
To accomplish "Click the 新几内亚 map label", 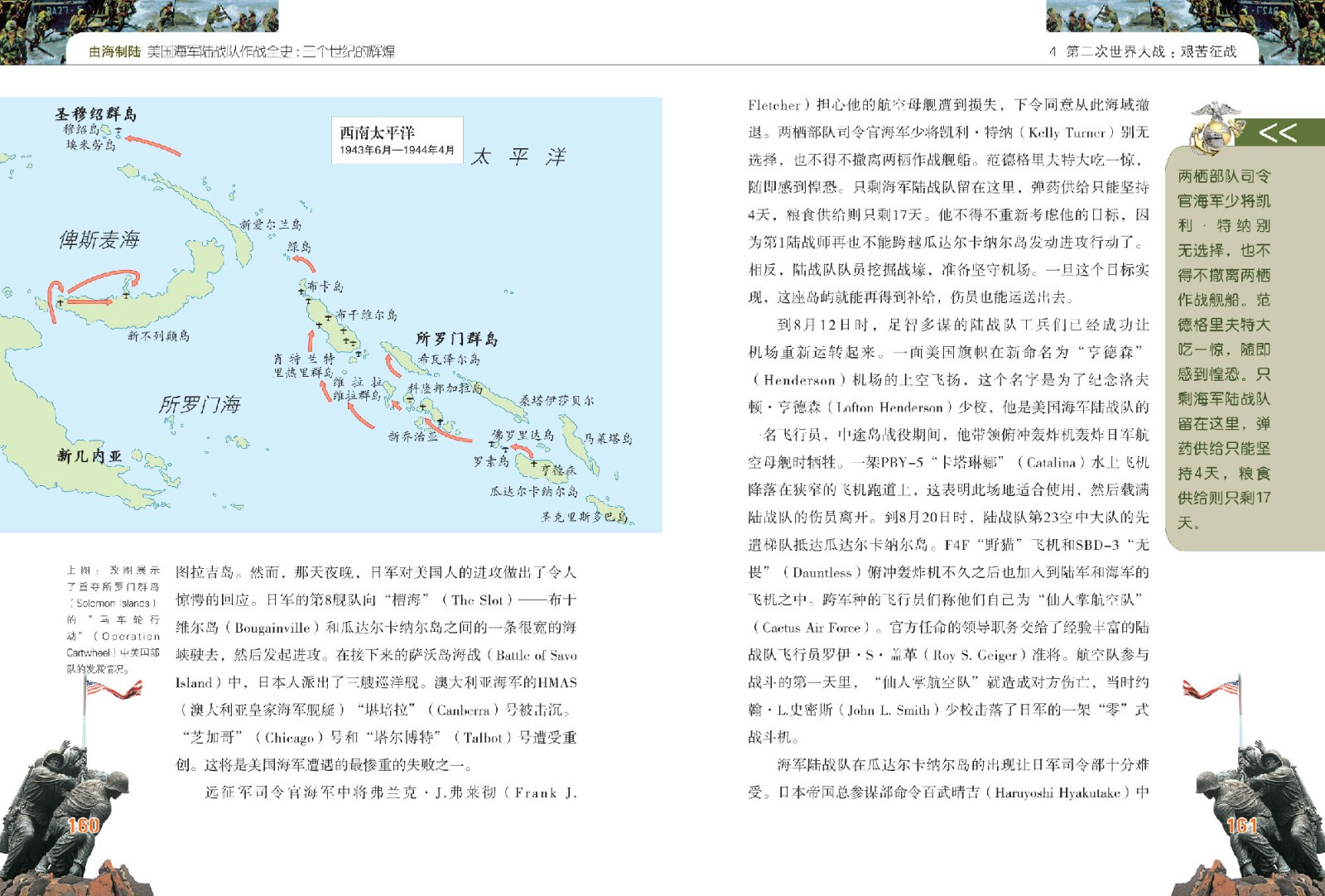I will (89, 455).
